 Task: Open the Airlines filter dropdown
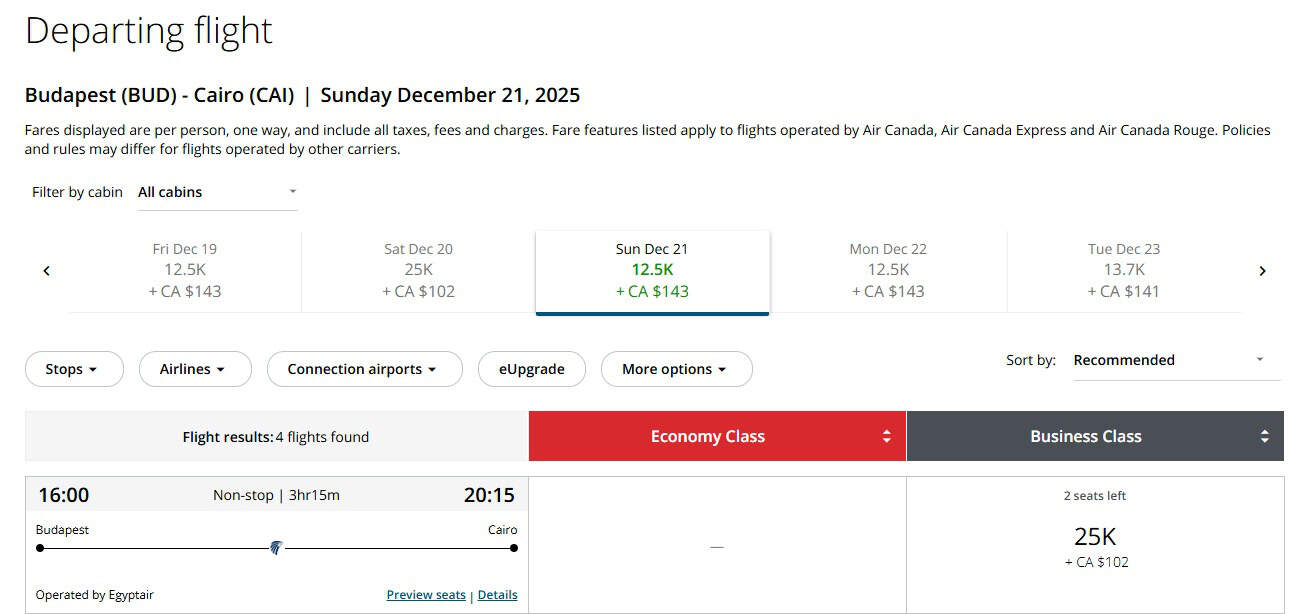tap(195, 369)
